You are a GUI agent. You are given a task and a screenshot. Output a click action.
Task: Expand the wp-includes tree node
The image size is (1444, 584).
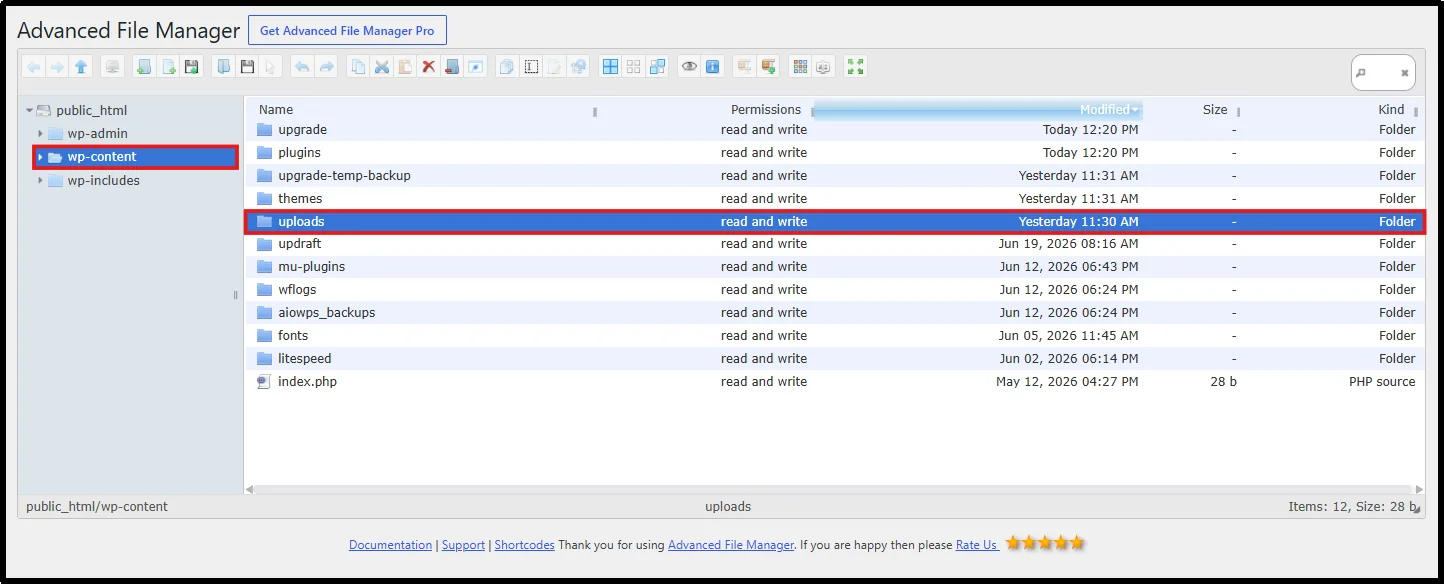(40, 181)
